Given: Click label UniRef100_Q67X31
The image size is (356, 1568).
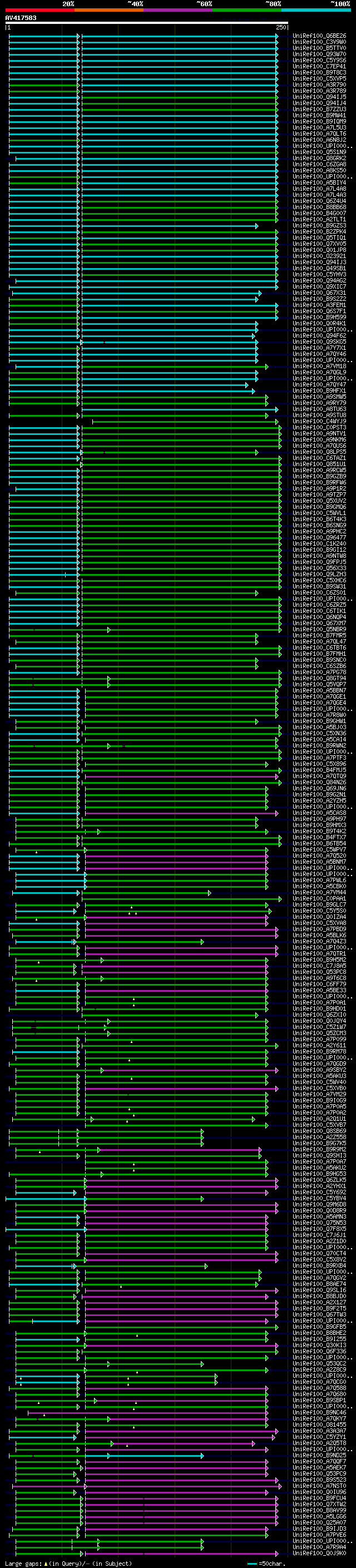Looking at the screenshot, I should [x=319, y=293].
